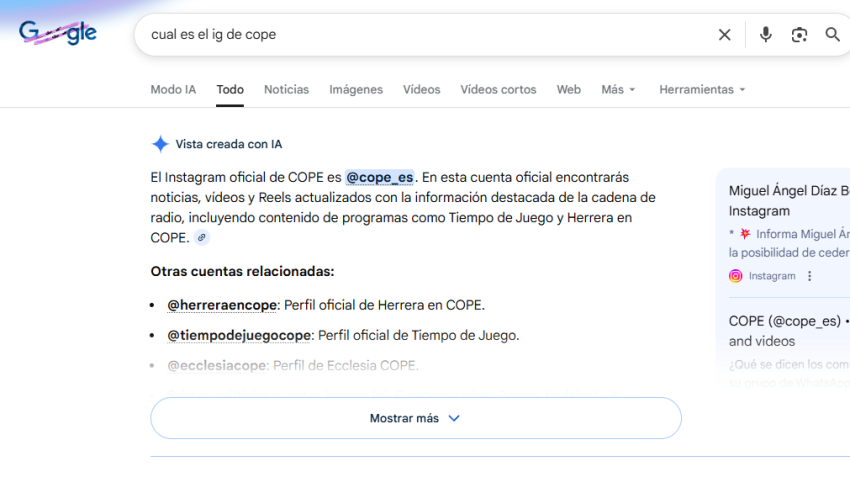850x478 pixels.
Task: Open the @tiempodejuegocope account link
Action: pyautogui.click(x=239, y=335)
